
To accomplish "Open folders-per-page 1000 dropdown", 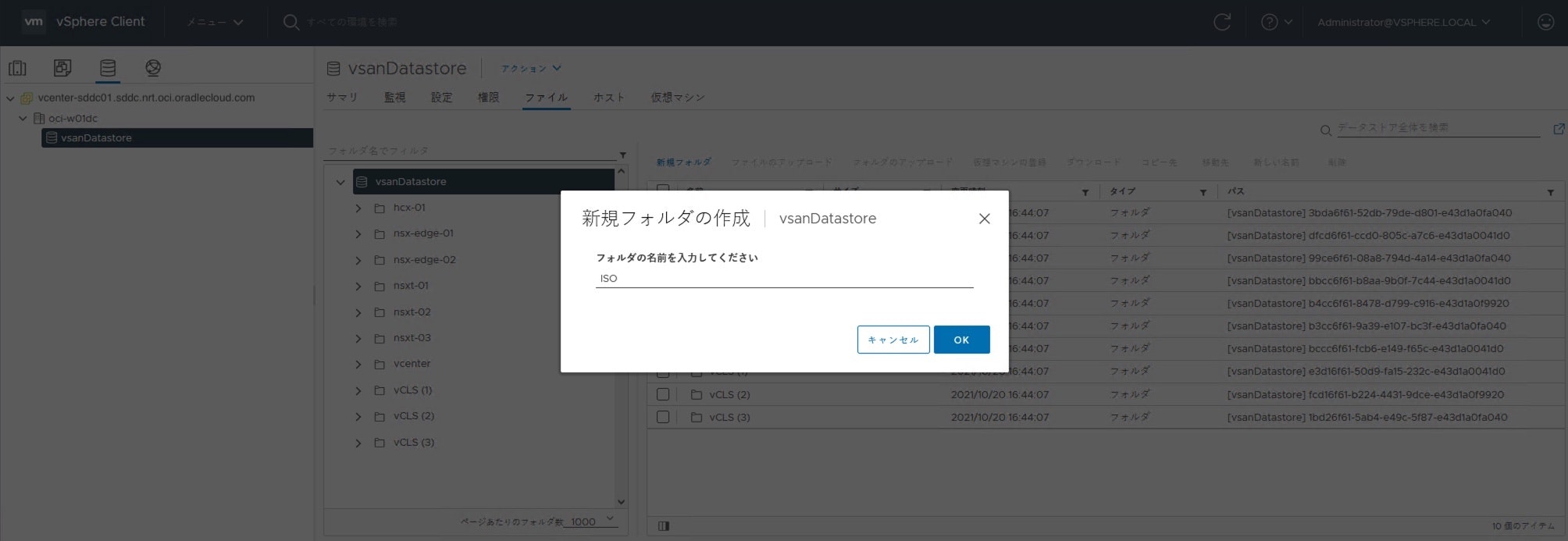I will click(593, 521).
